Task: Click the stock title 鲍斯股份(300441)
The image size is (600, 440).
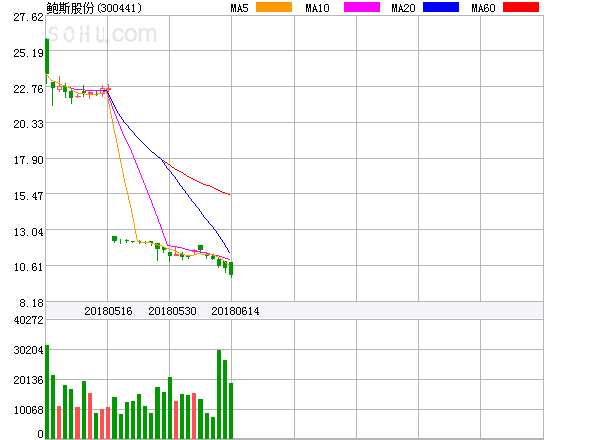Action: click(x=94, y=8)
